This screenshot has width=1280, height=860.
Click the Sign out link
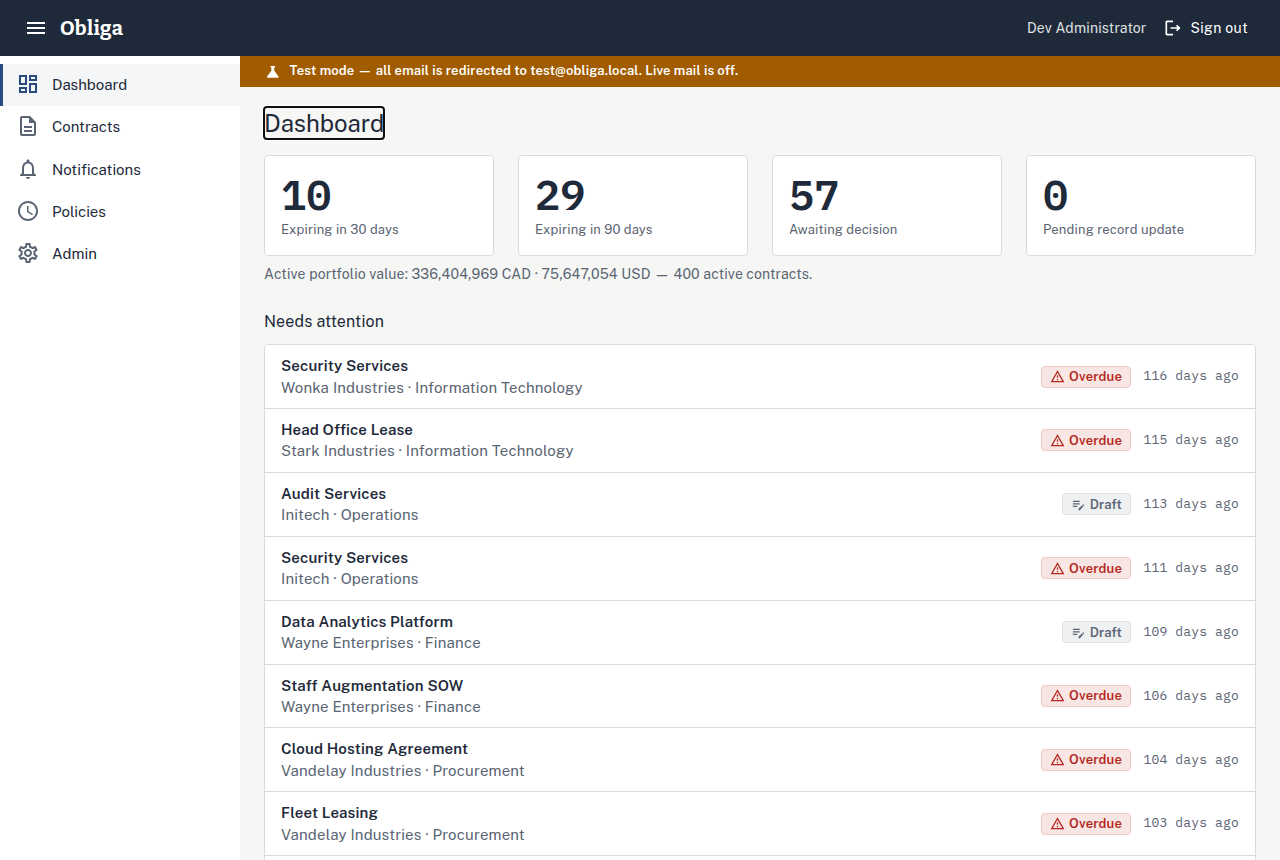(x=1206, y=28)
